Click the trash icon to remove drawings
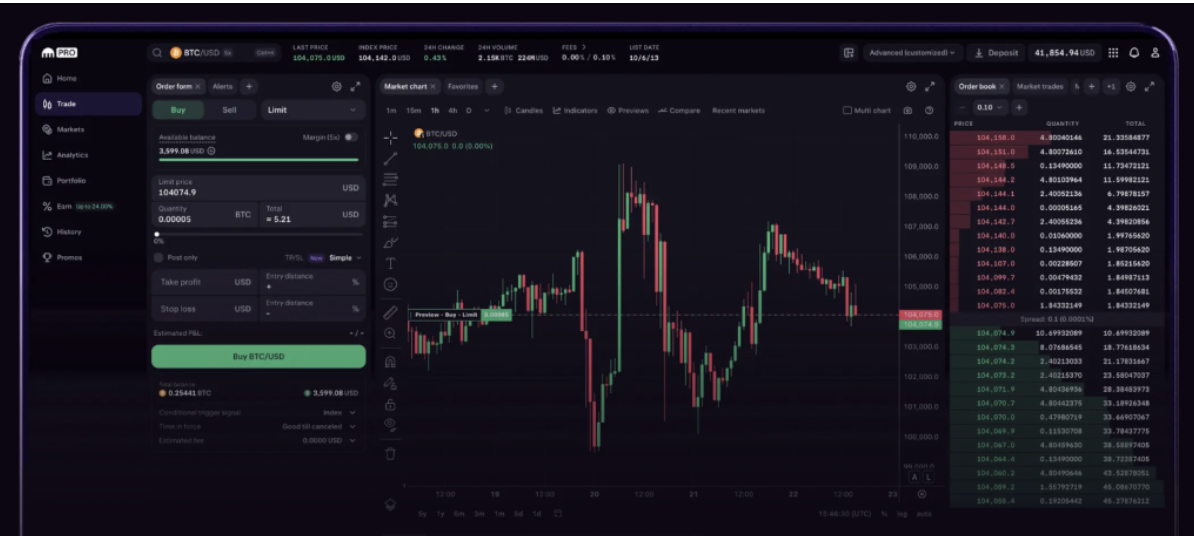 (390, 453)
